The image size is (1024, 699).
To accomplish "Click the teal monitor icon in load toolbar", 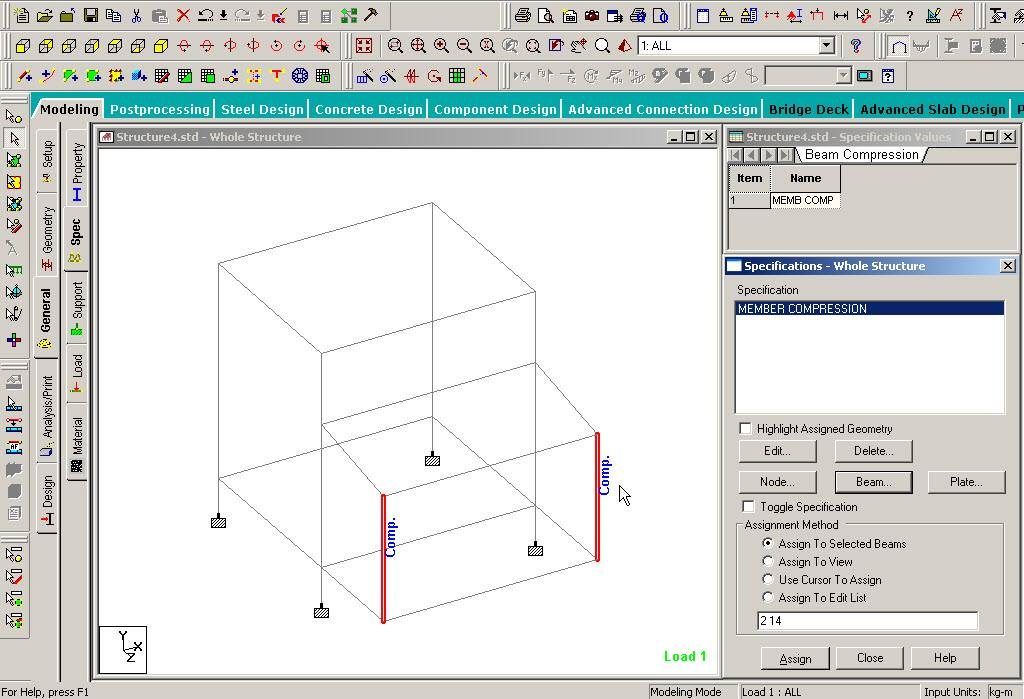I will click(x=865, y=76).
